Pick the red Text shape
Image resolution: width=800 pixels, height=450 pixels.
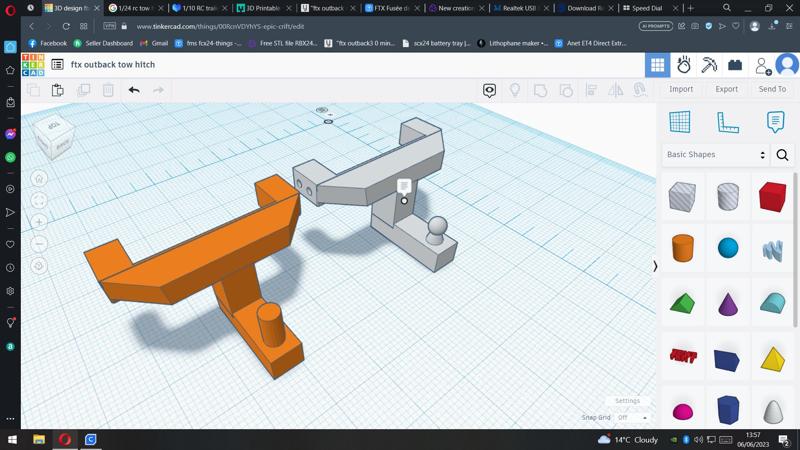pyautogui.click(x=683, y=356)
